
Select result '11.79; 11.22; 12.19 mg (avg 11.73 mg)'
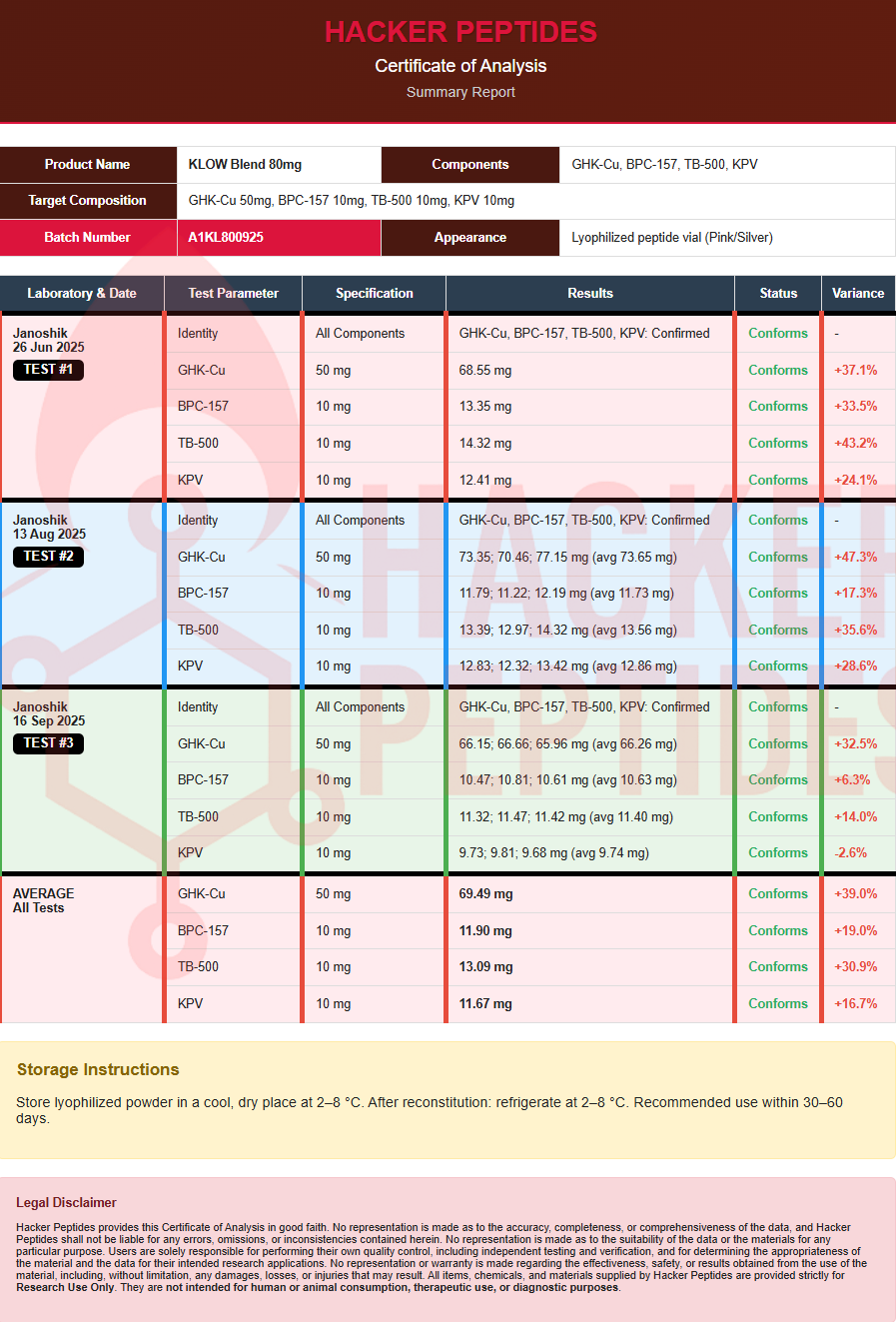[566, 594]
